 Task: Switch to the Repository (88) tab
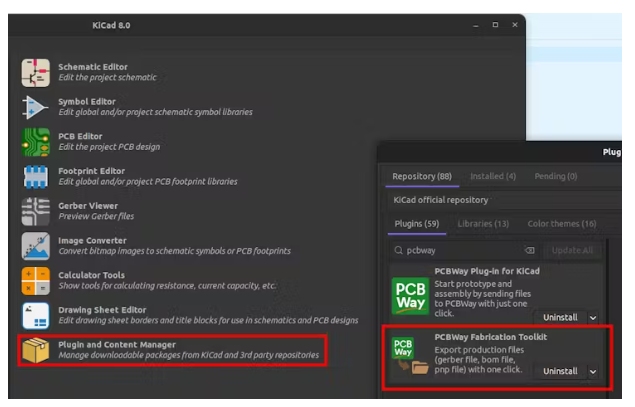(422, 177)
